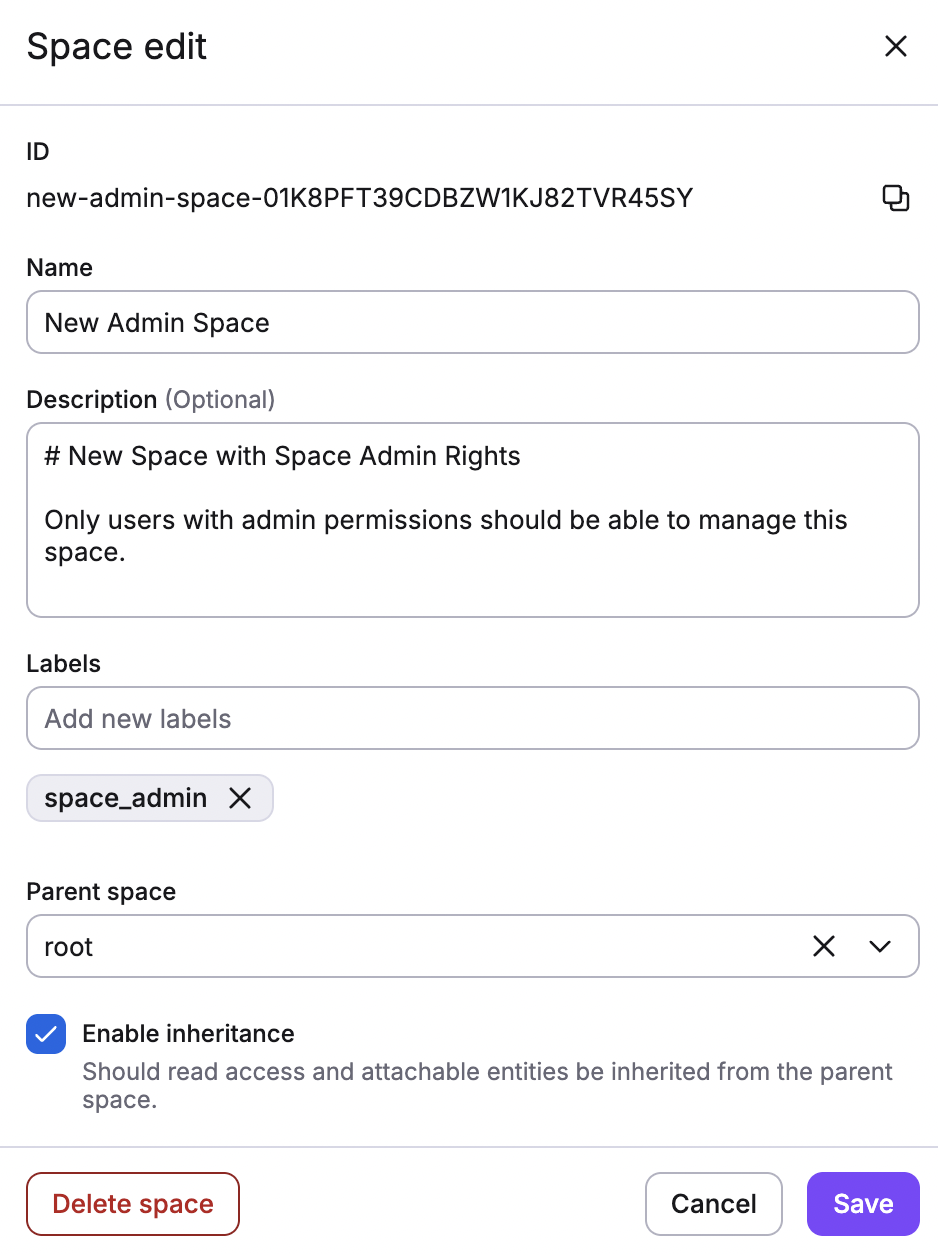Delete the New Admin Space
Image resolution: width=938 pixels, height=1254 pixels.
click(x=132, y=1204)
